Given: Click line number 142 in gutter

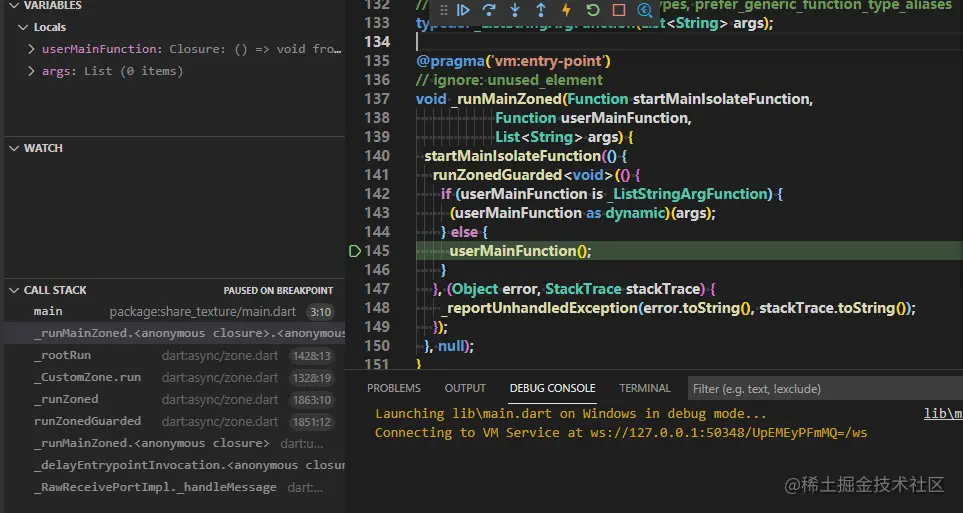Looking at the screenshot, I should point(377,194).
